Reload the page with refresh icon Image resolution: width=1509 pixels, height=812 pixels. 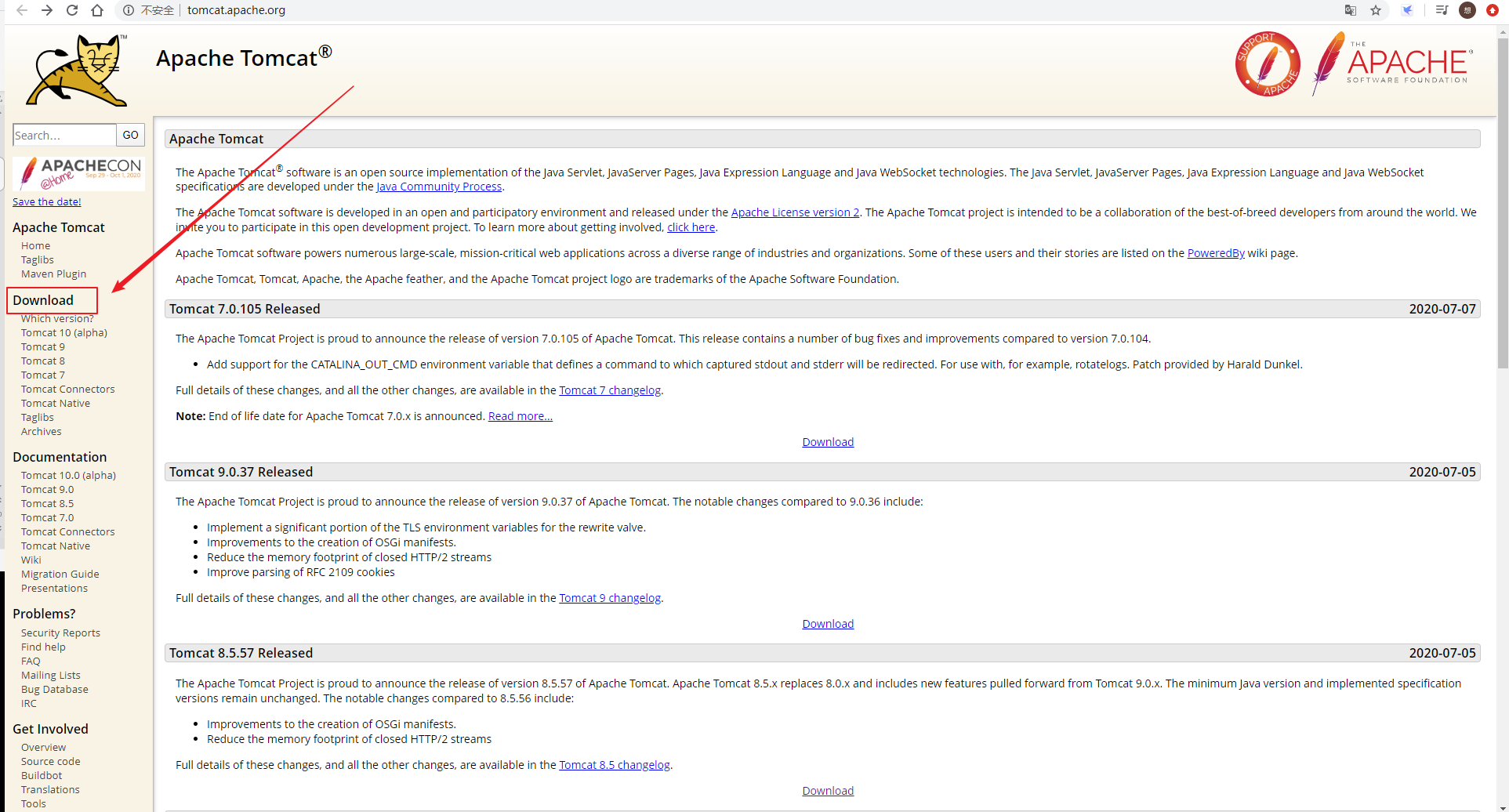tap(72, 10)
